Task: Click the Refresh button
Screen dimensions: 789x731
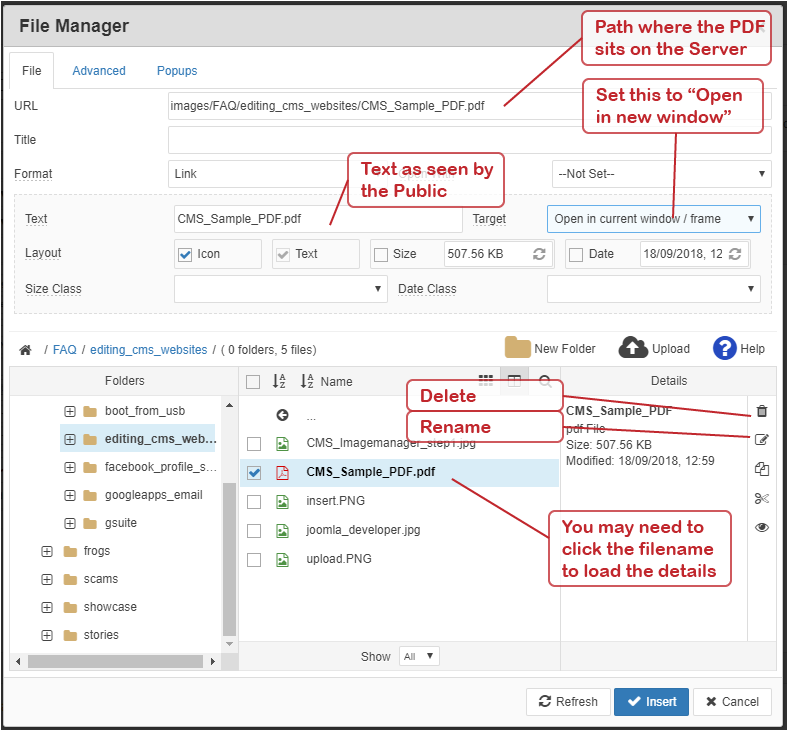Action: (568, 702)
